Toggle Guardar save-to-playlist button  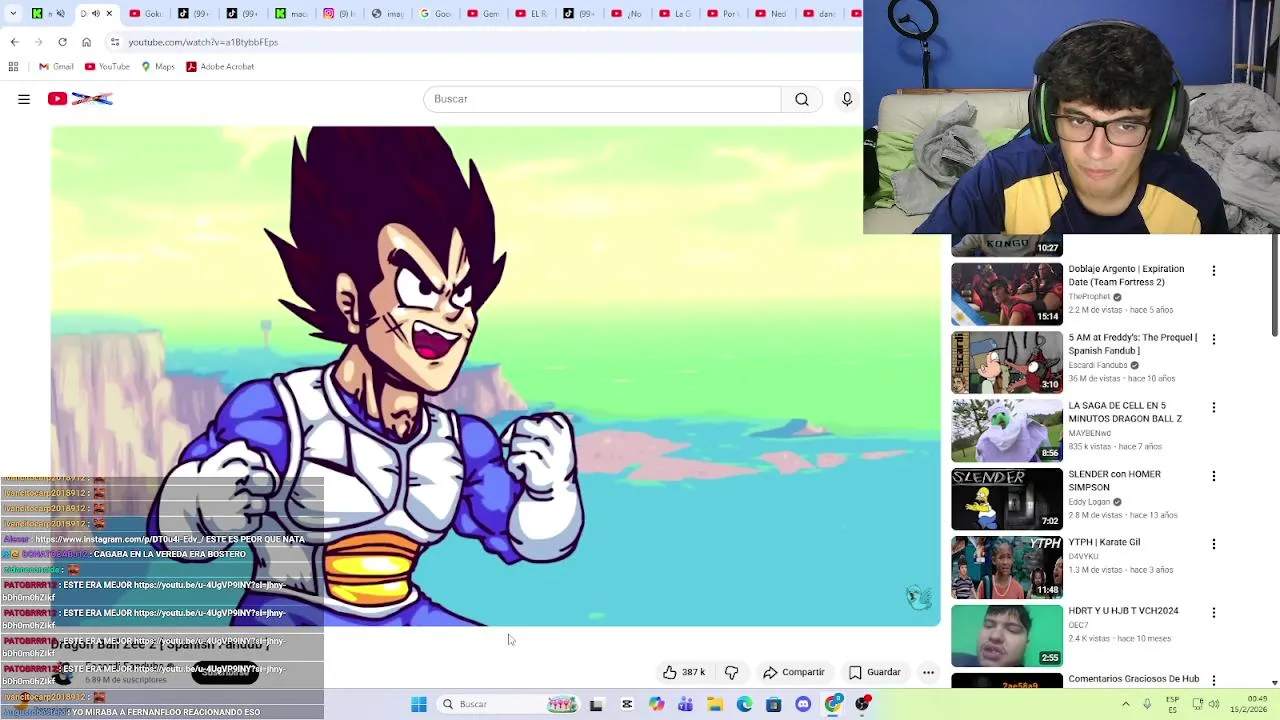click(875, 672)
